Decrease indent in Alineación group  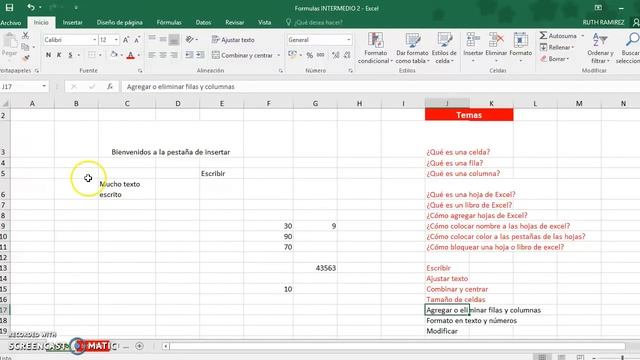pos(189,55)
